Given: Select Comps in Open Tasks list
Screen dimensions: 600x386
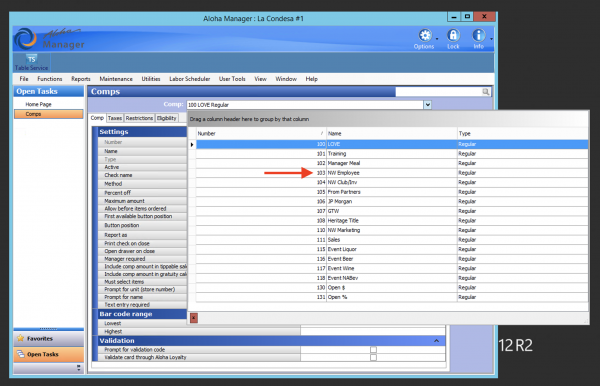Looking at the screenshot, I should 49,114.
